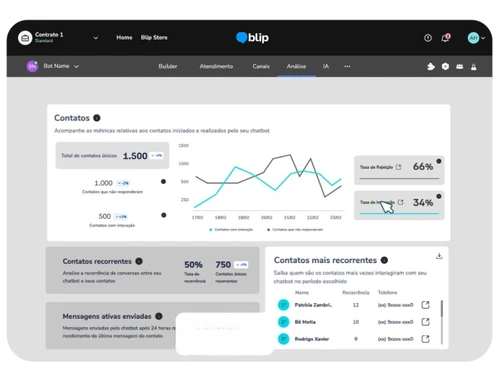
Task: Open the more options ellipsis menu
Action: pyautogui.click(x=347, y=66)
